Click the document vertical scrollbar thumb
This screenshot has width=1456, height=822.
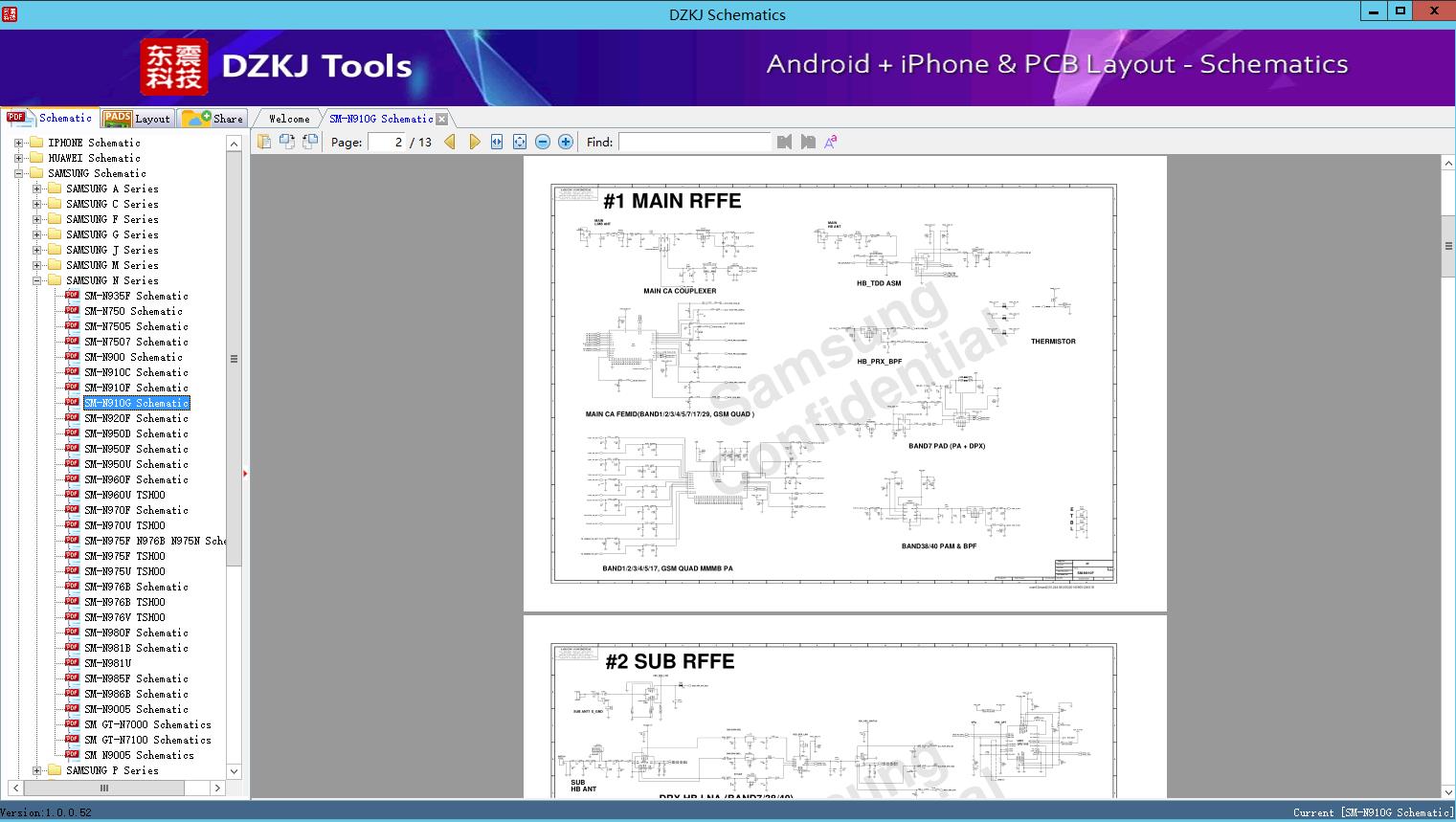click(1448, 246)
